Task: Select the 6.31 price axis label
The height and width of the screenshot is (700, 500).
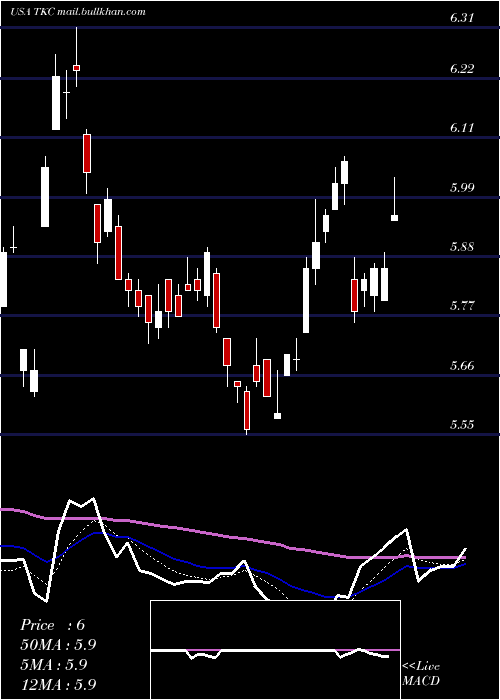Action: tap(462, 18)
